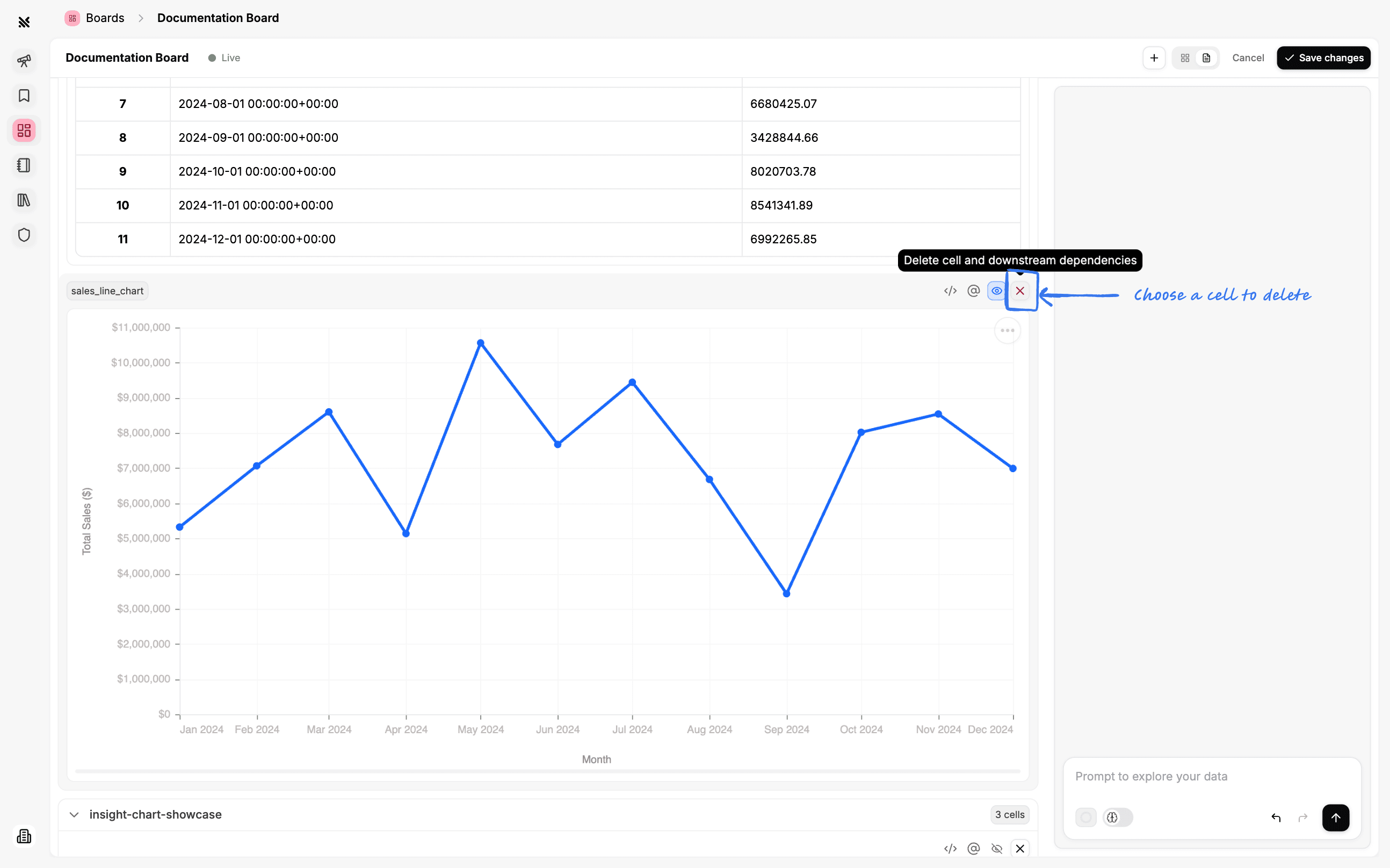Enable the AI brain toggle near the prompt
Screen dimensions: 1390x868
click(x=1118, y=817)
